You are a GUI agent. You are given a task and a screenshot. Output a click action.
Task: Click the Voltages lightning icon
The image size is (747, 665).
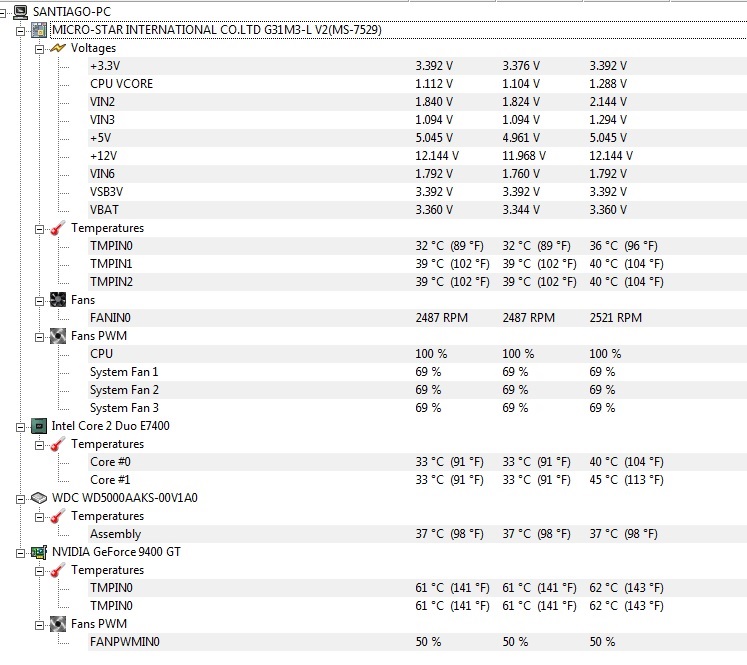point(58,48)
